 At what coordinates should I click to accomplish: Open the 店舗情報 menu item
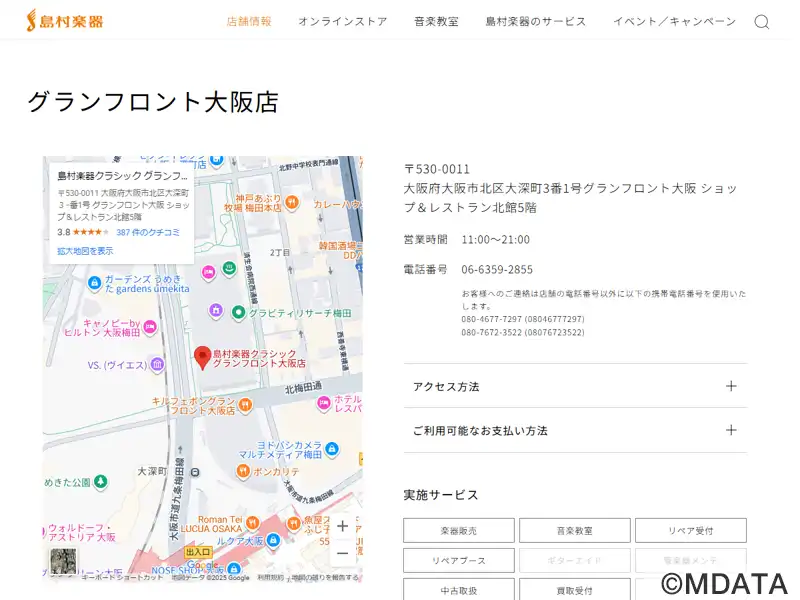249,21
